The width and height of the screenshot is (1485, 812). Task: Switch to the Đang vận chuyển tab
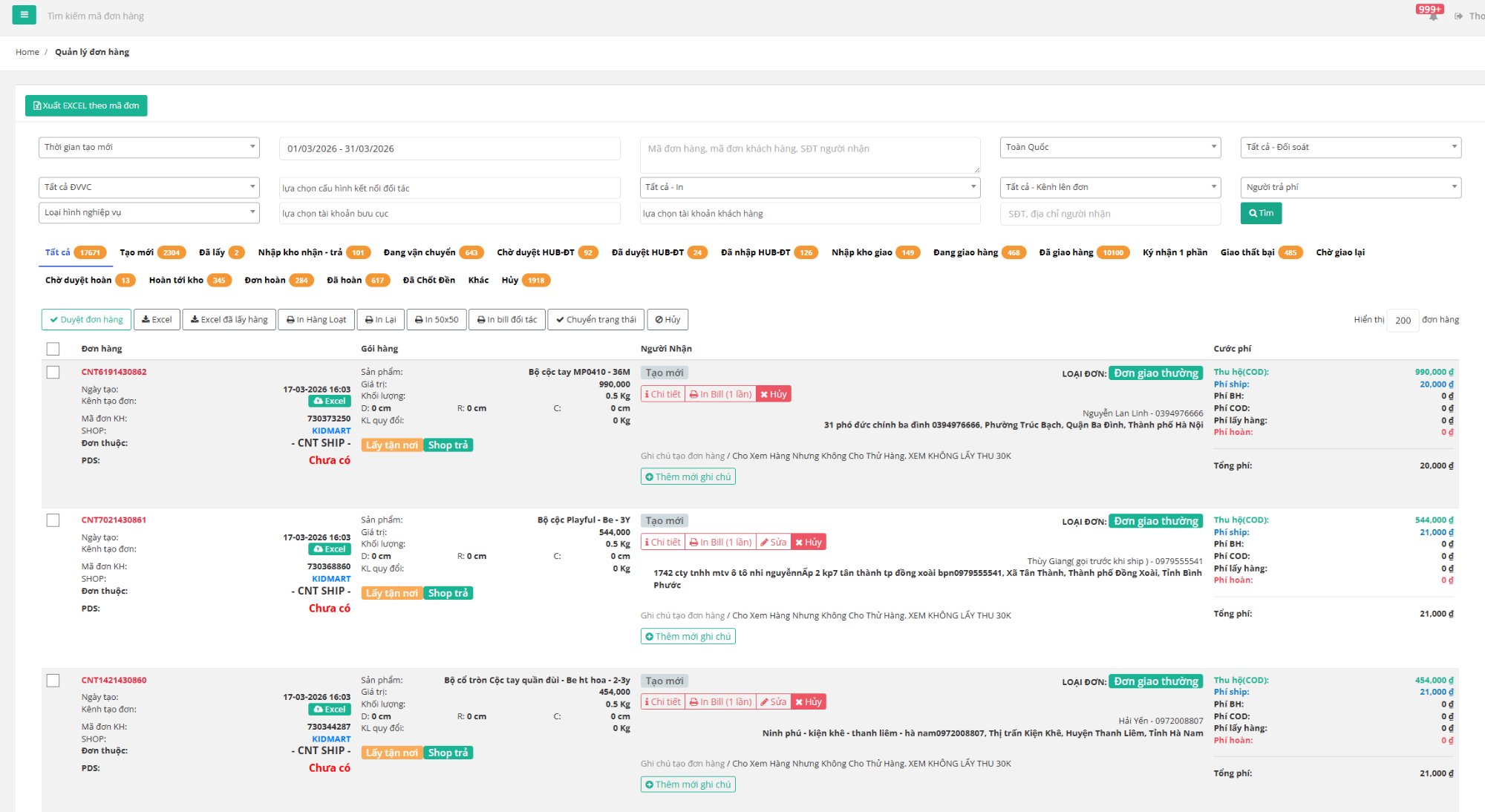420,252
